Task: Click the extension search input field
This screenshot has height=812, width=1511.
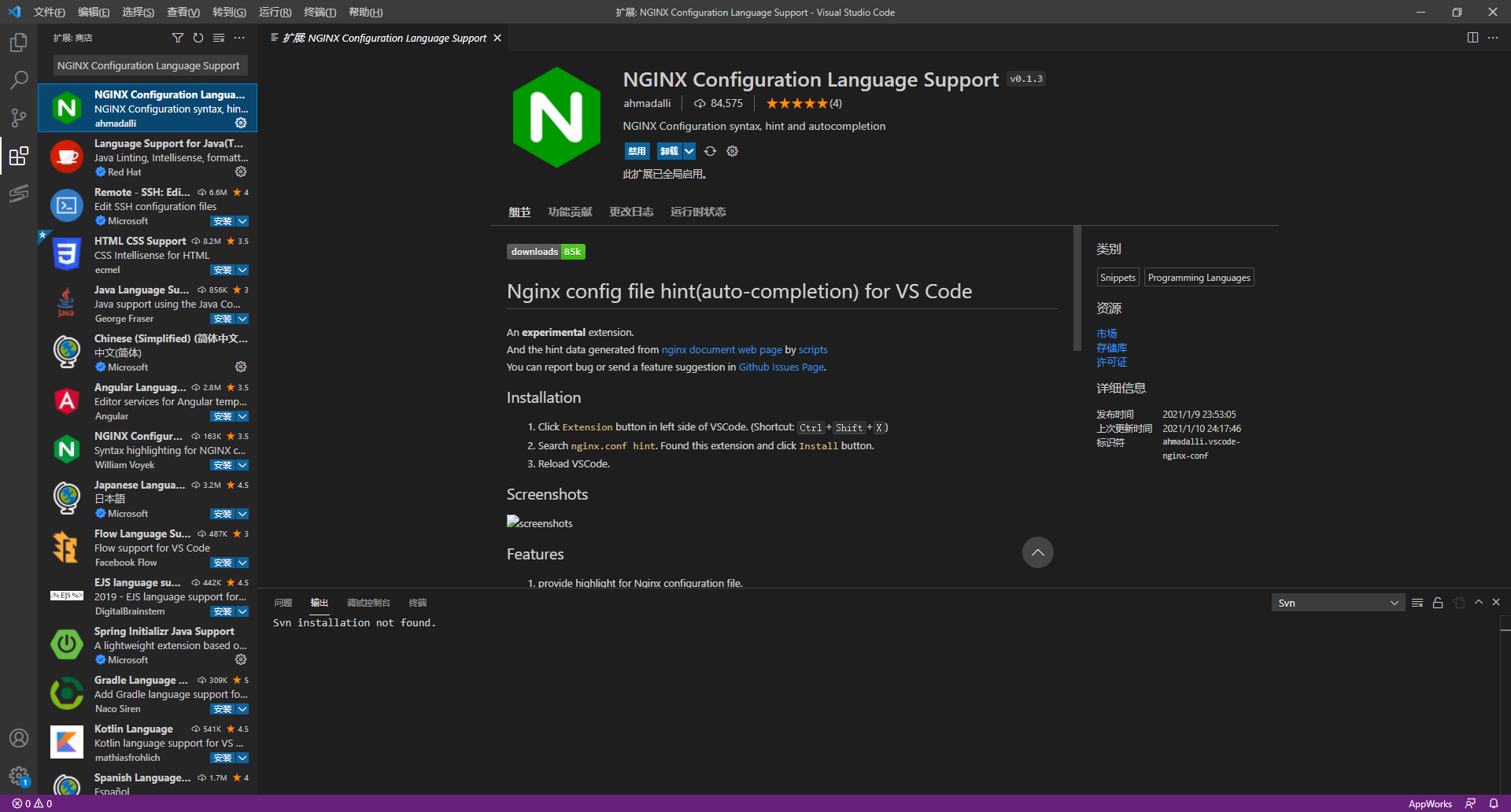Action: pyautogui.click(x=150, y=65)
